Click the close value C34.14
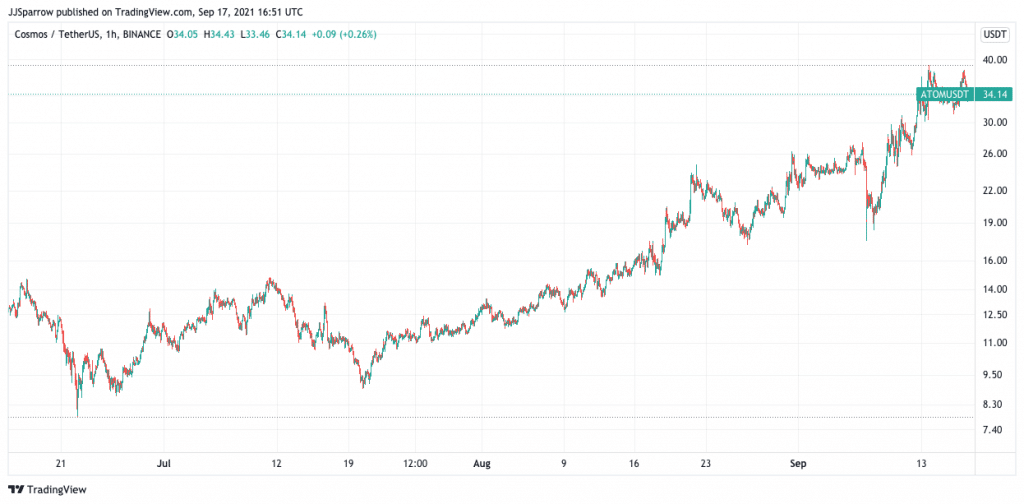This screenshot has width=1024, height=504. coord(293,35)
